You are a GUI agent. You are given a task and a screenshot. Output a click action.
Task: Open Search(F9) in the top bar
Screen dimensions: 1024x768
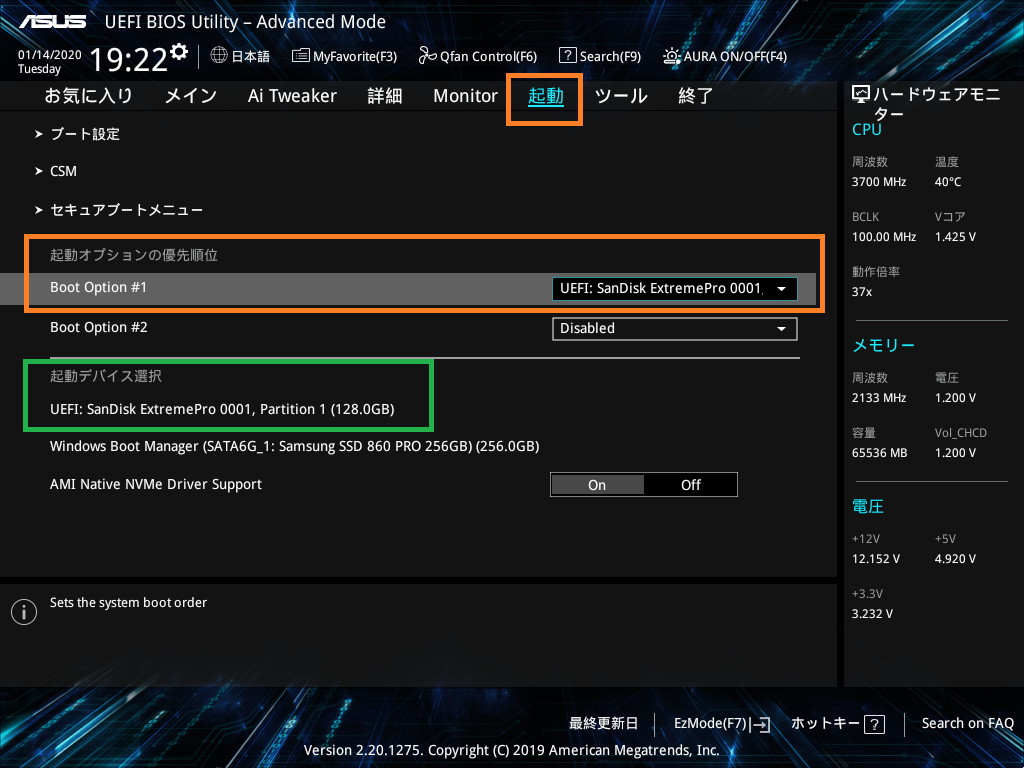(599, 57)
